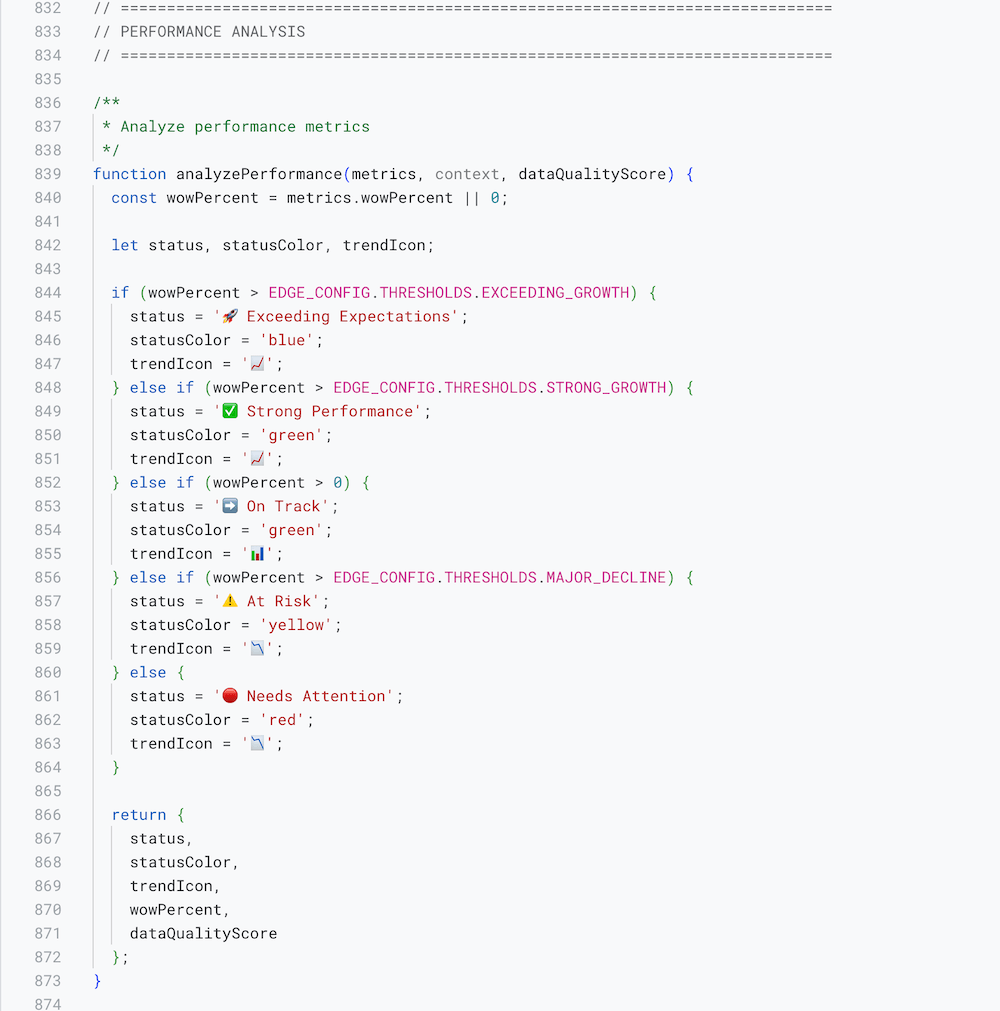This screenshot has height=1011, width=1000.
Task: Click the 'const' keyword on line 840
Action: click(134, 198)
